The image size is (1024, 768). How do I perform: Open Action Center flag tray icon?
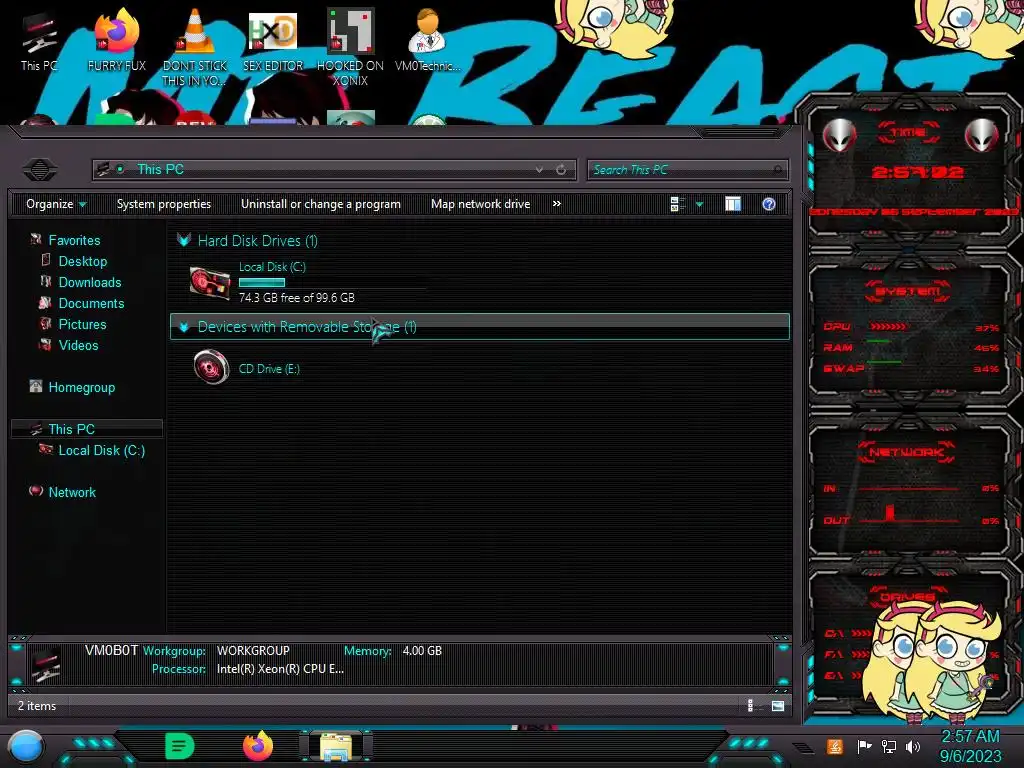point(863,746)
